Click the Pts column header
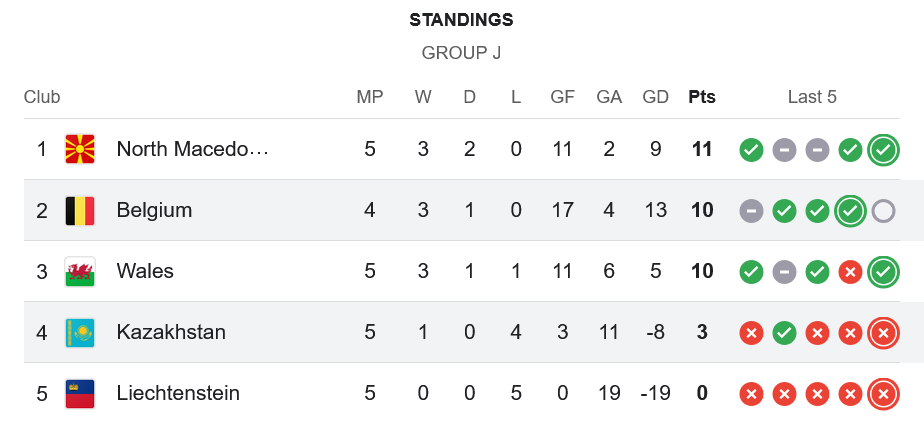924x441 pixels. tap(702, 97)
